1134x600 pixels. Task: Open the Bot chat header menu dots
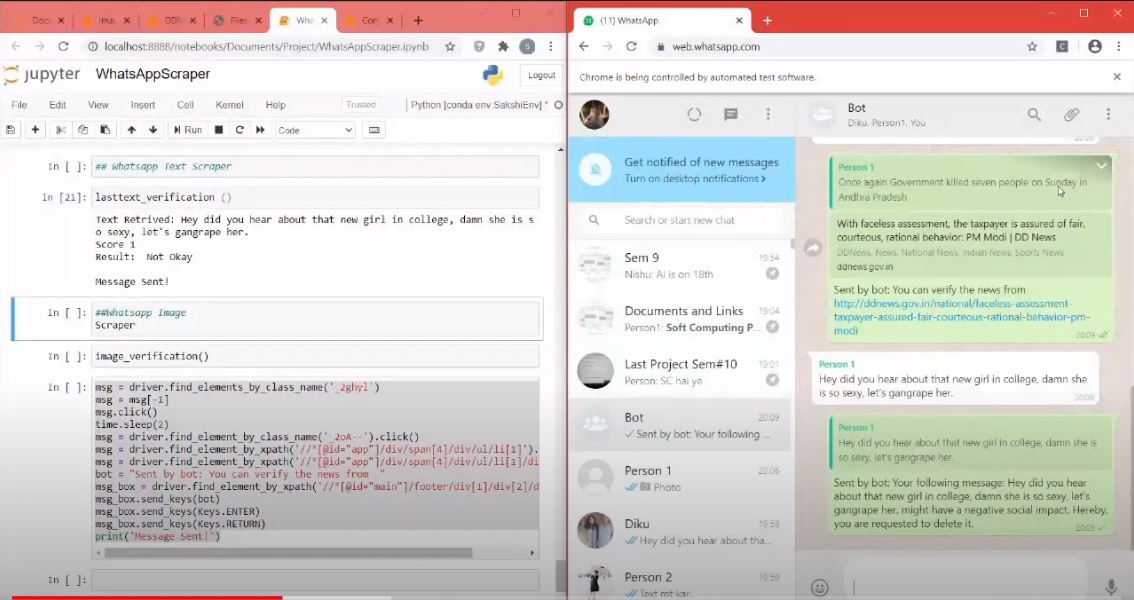[1108, 114]
